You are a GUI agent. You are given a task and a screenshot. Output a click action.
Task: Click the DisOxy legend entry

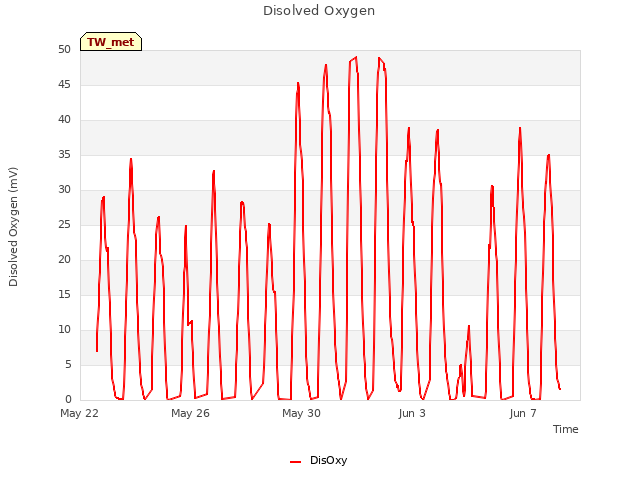click(x=319, y=461)
